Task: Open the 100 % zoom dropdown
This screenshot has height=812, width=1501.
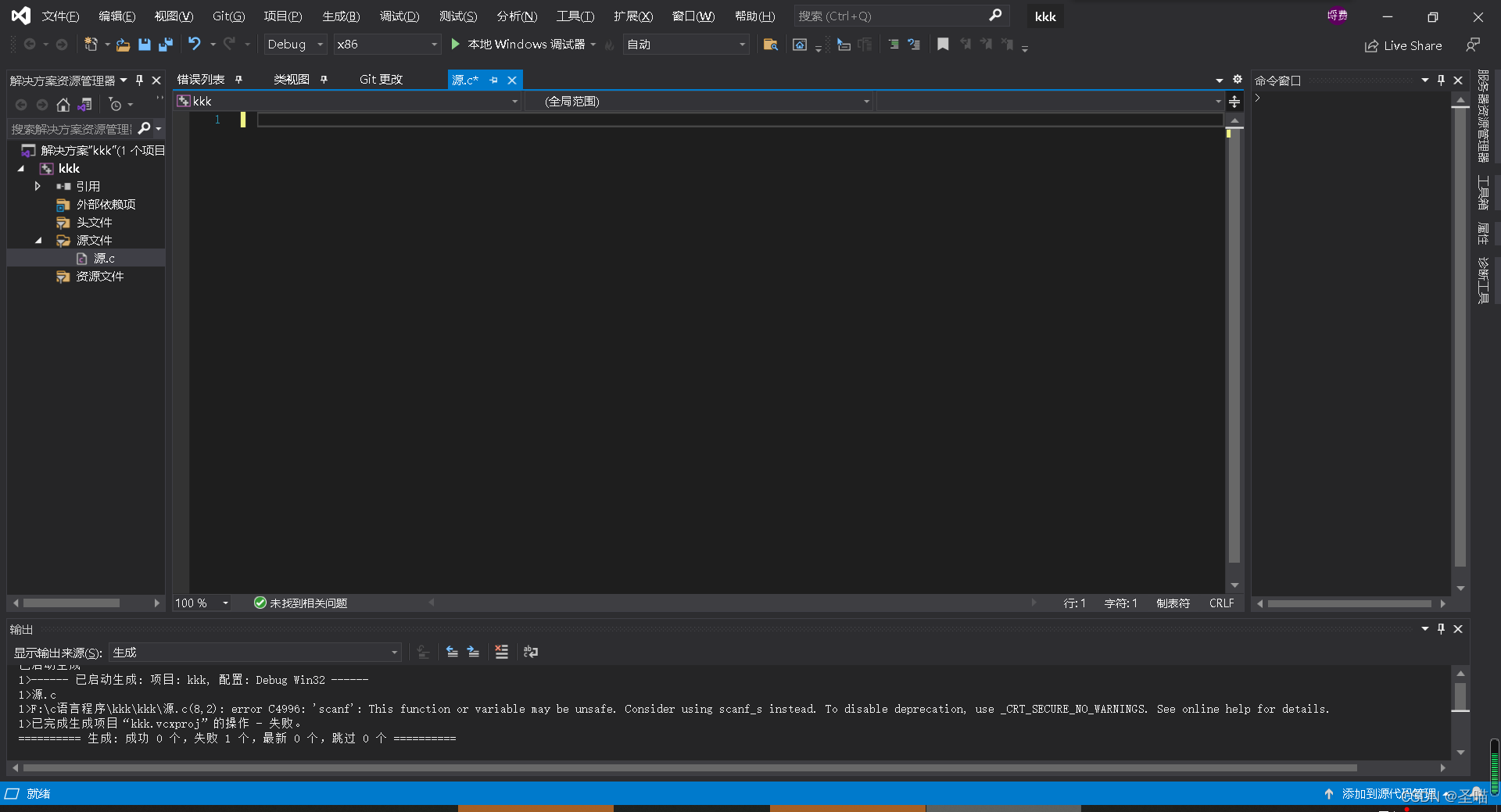Action: click(x=202, y=603)
